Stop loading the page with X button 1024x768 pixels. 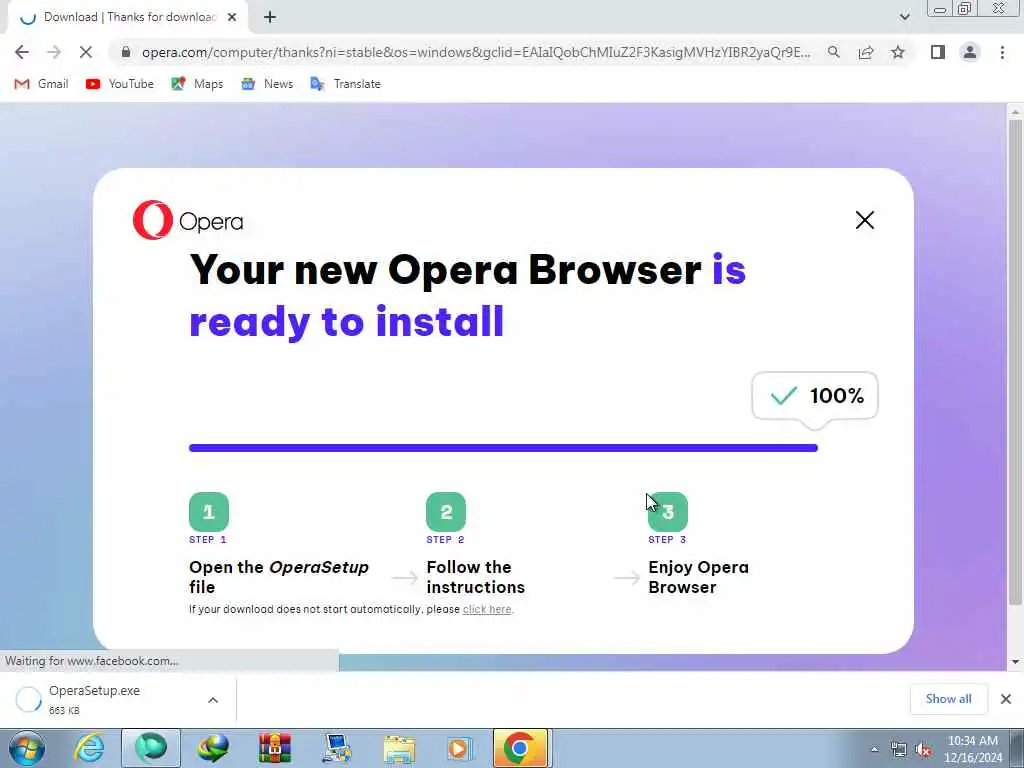(86, 52)
